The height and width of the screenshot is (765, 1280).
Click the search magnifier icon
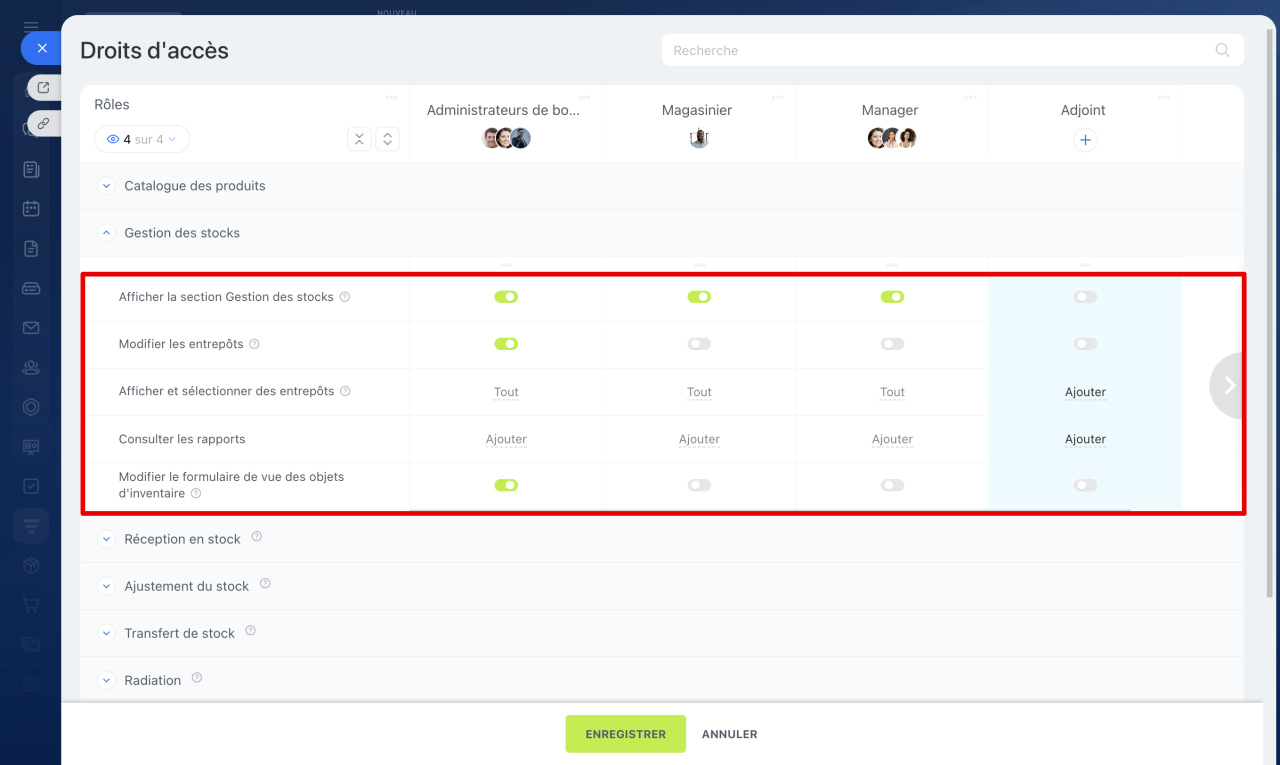pyautogui.click(x=1222, y=50)
